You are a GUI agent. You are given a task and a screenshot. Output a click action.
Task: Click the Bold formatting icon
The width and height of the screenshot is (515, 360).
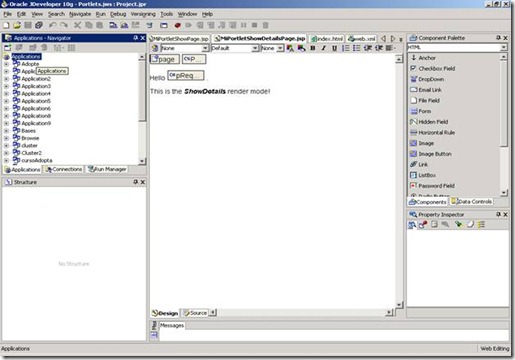click(x=313, y=48)
